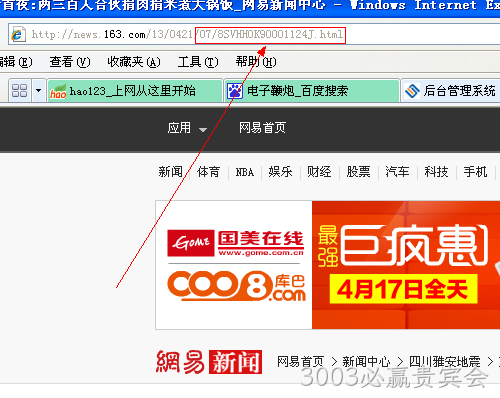Screen dimensions: 500x398
Task: Open the 股票 channel link
Action: 358,172
